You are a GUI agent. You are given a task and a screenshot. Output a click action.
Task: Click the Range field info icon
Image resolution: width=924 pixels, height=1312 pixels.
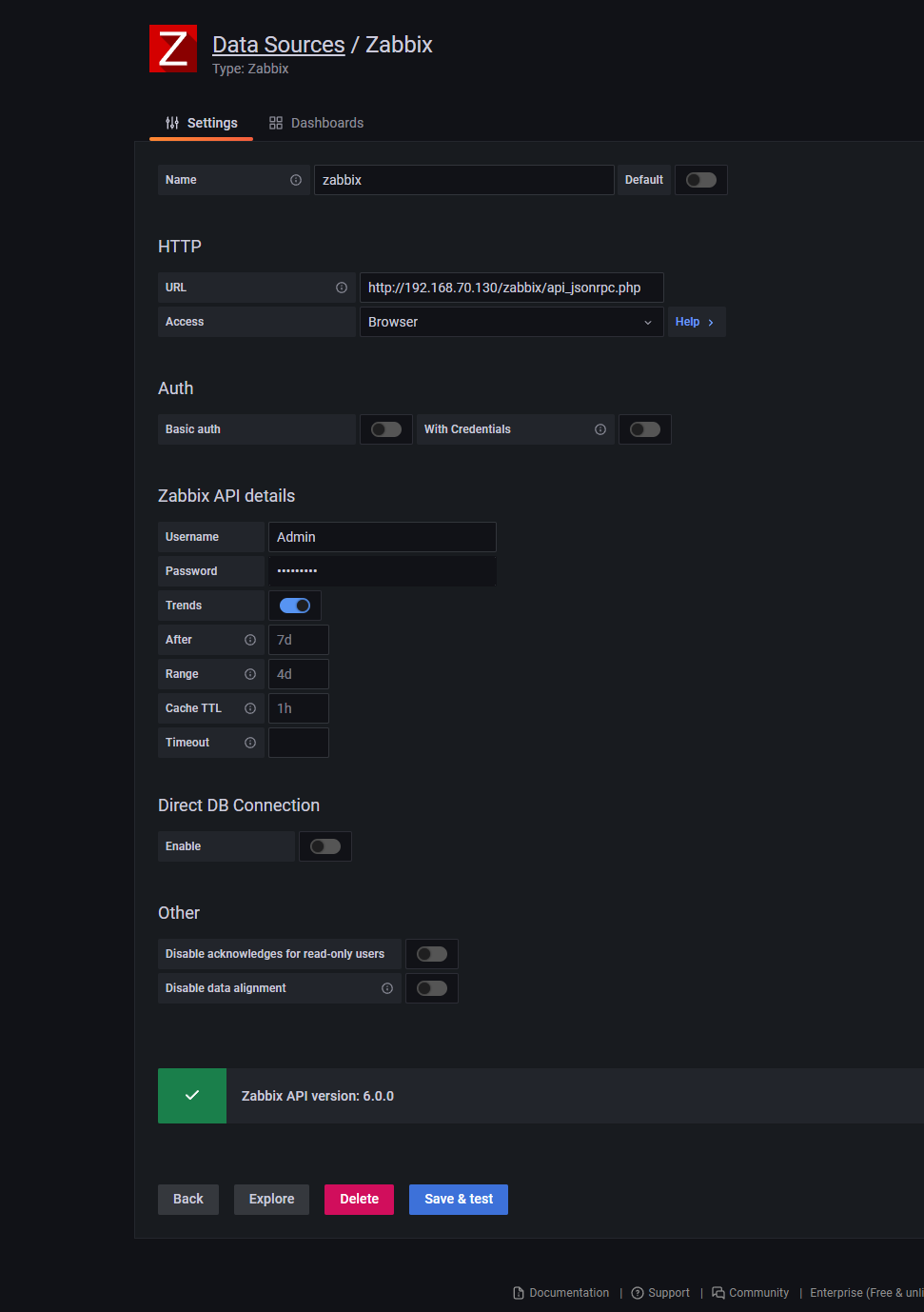250,674
